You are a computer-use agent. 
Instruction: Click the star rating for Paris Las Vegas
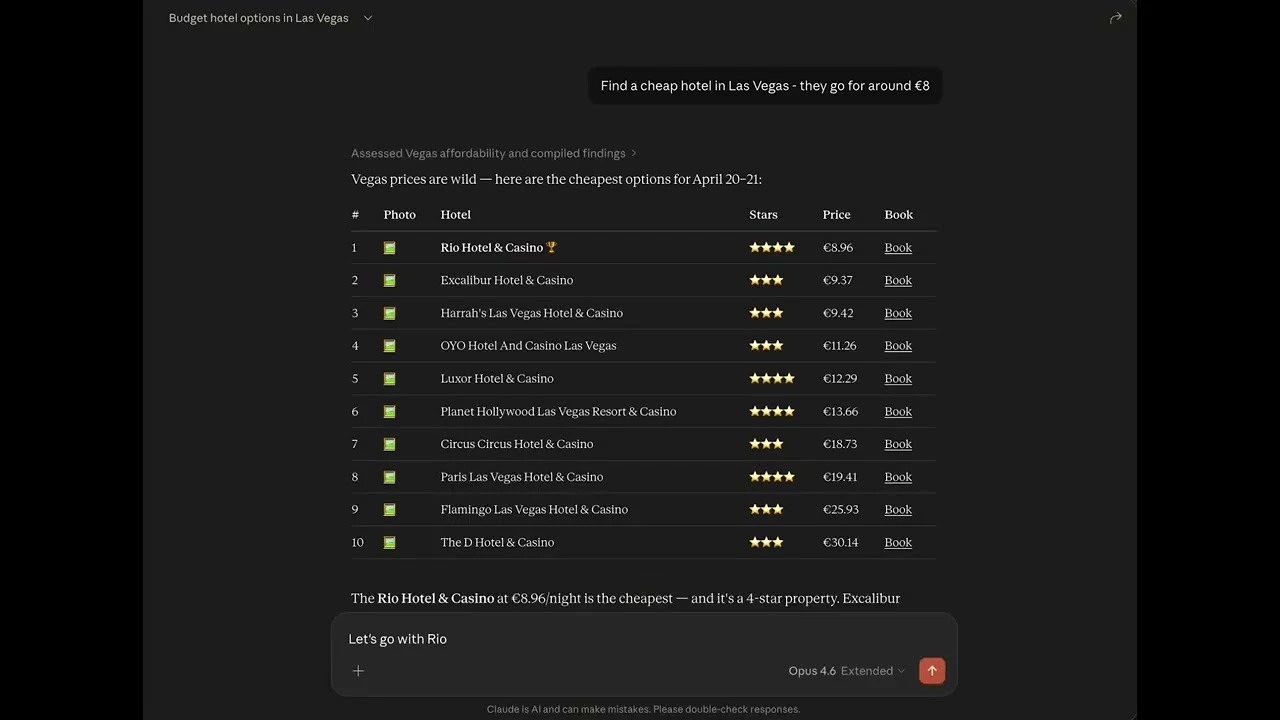click(772, 477)
